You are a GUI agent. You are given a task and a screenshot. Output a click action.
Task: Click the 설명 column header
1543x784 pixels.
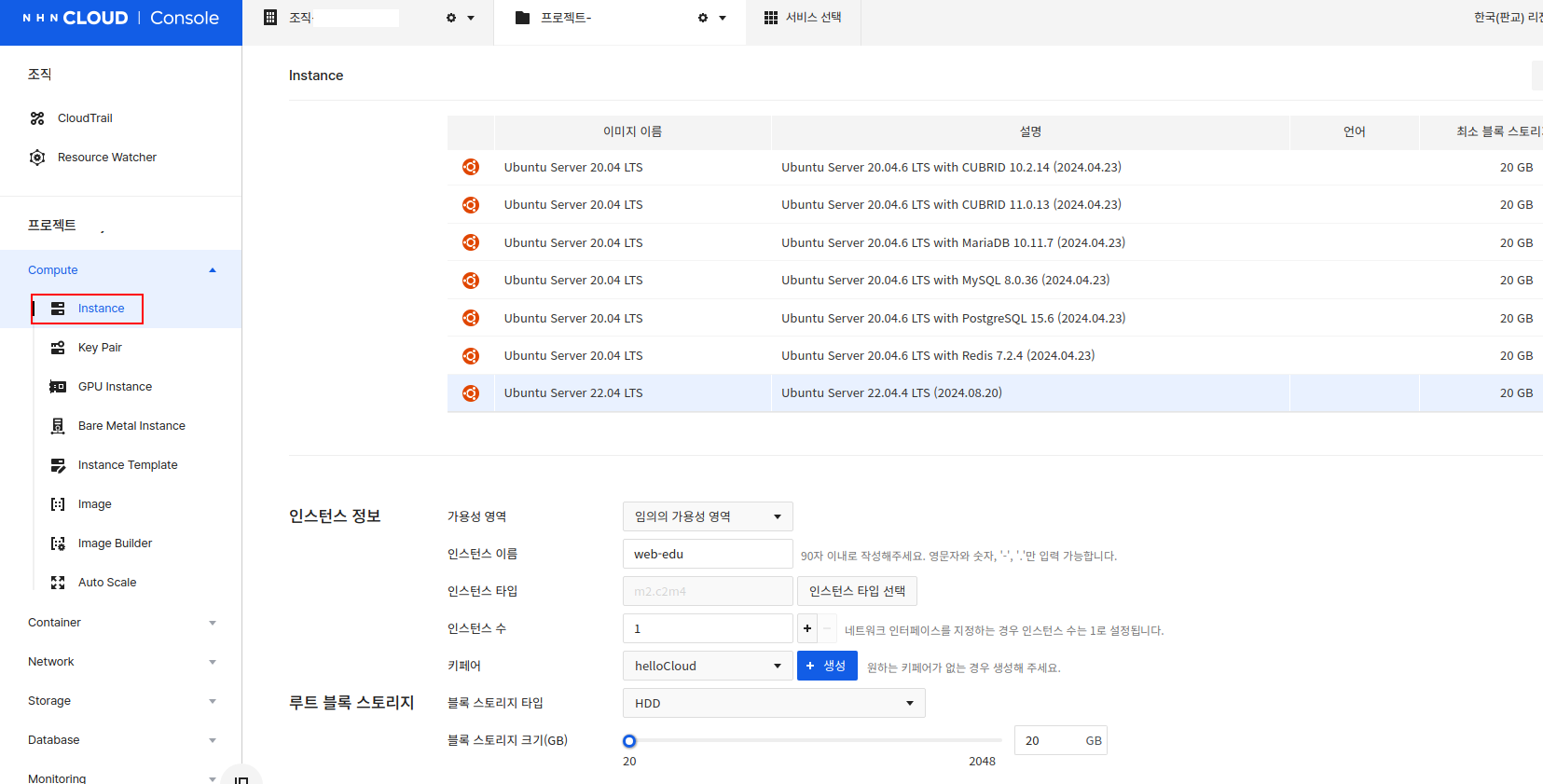tap(1030, 132)
